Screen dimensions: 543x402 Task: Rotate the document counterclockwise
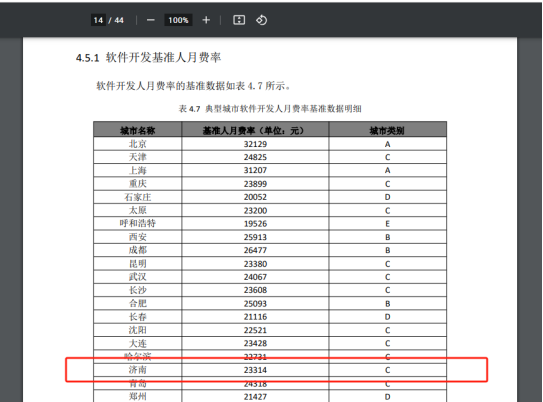(261, 20)
